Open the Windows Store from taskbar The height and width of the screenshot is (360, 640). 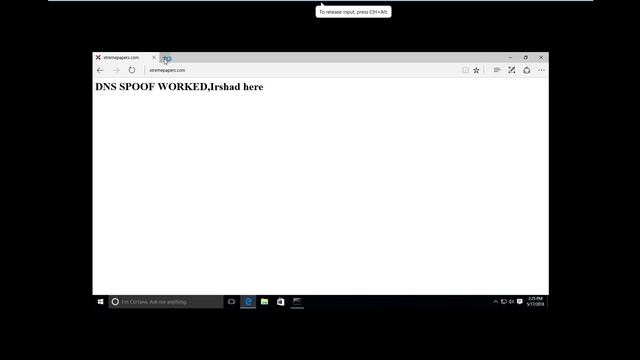click(x=280, y=302)
